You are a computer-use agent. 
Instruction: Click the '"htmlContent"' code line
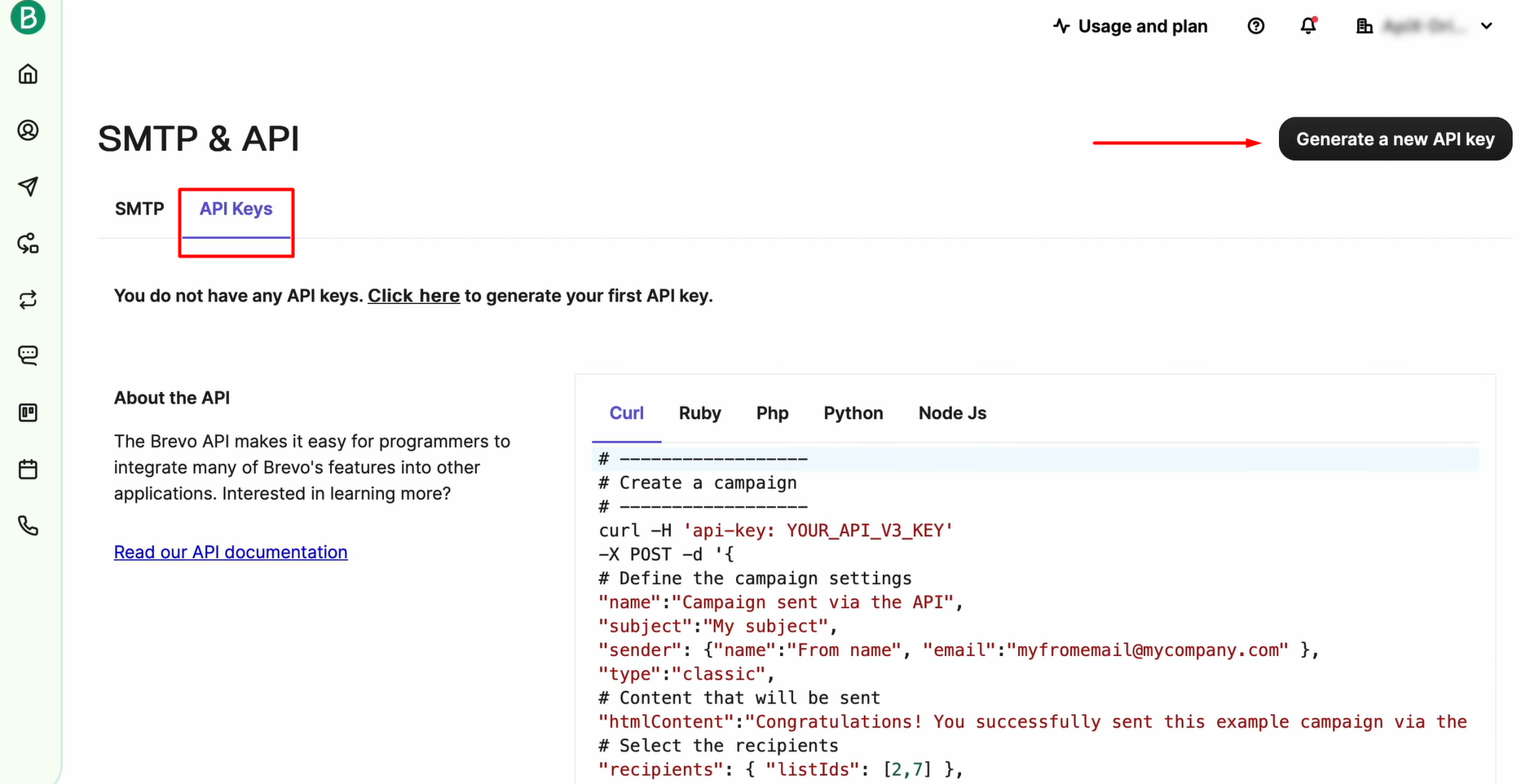tap(1033, 721)
